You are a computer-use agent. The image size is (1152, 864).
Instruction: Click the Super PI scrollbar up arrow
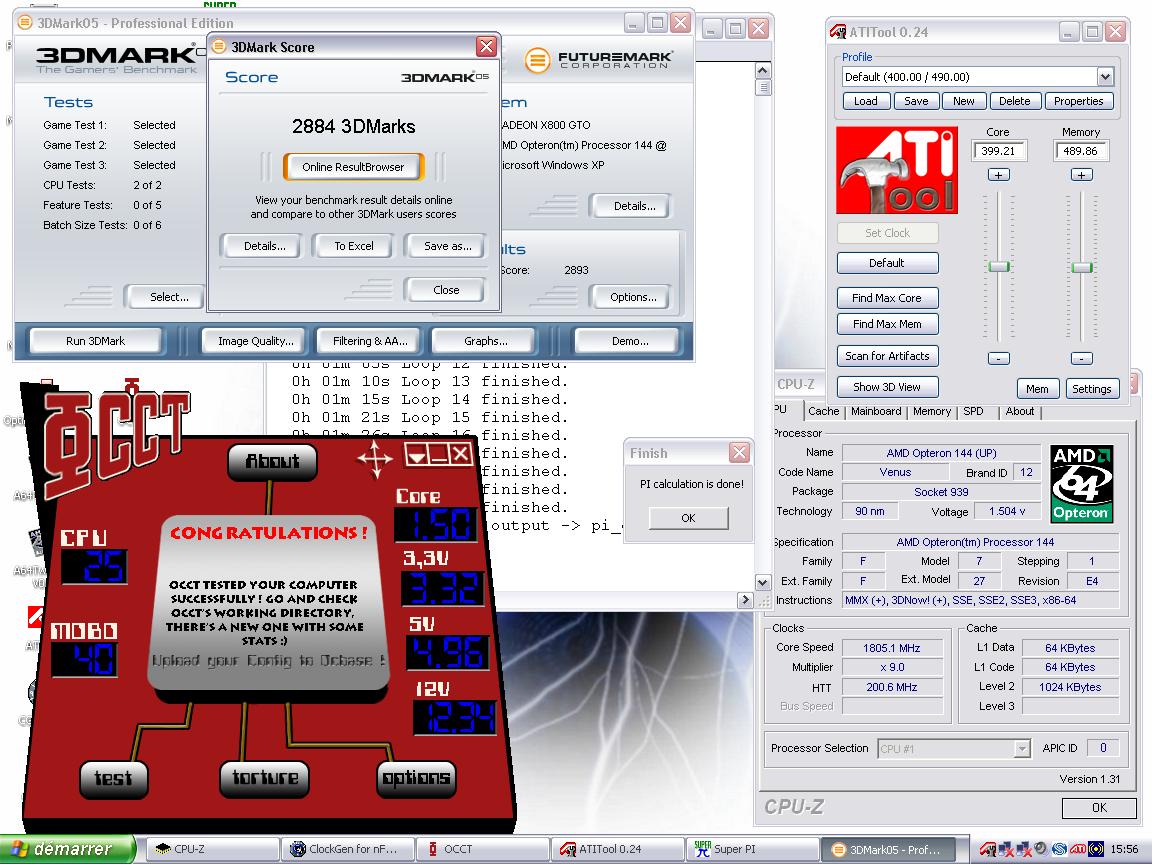763,71
